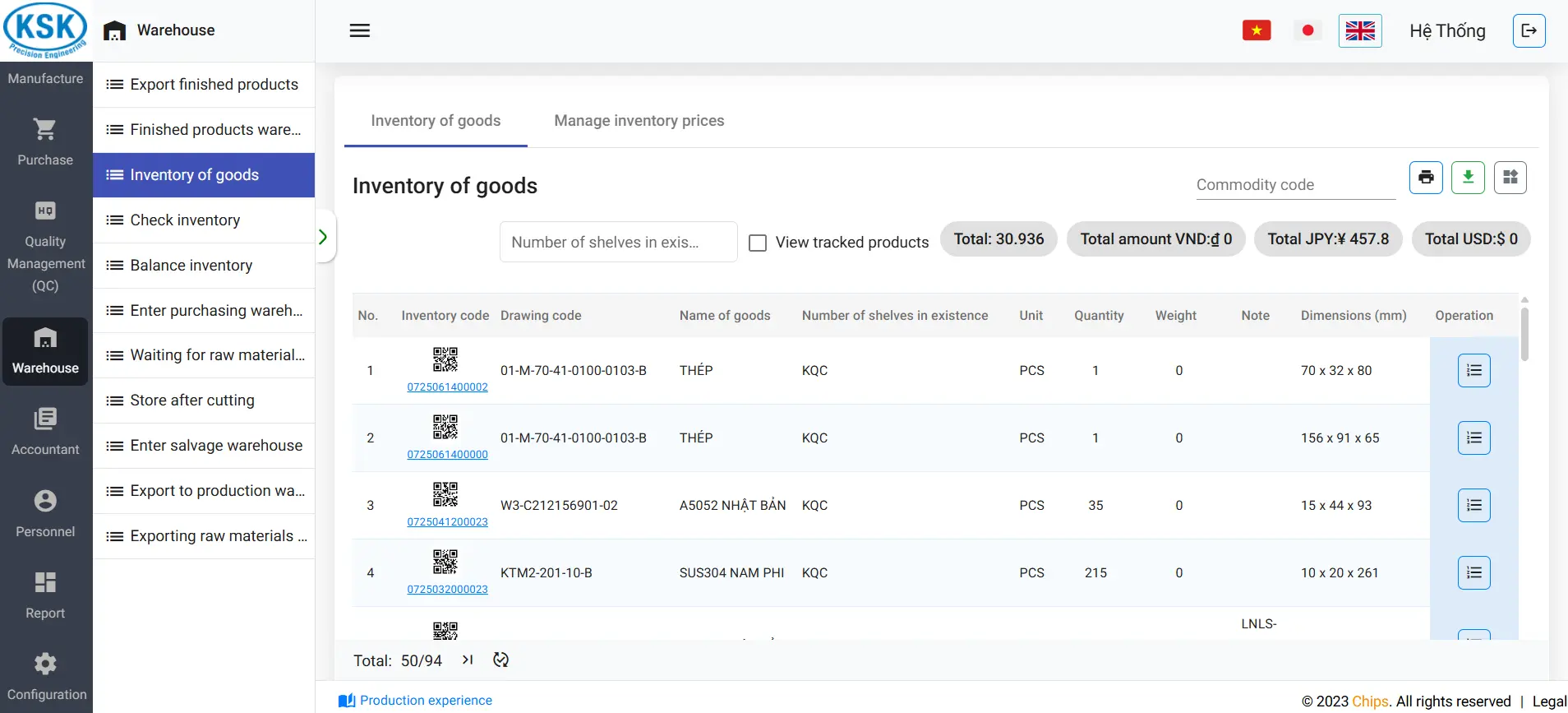Switch to Manage inventory prices tab
This screenshot has height=713, width=1568.
click(x=639, y=121)
